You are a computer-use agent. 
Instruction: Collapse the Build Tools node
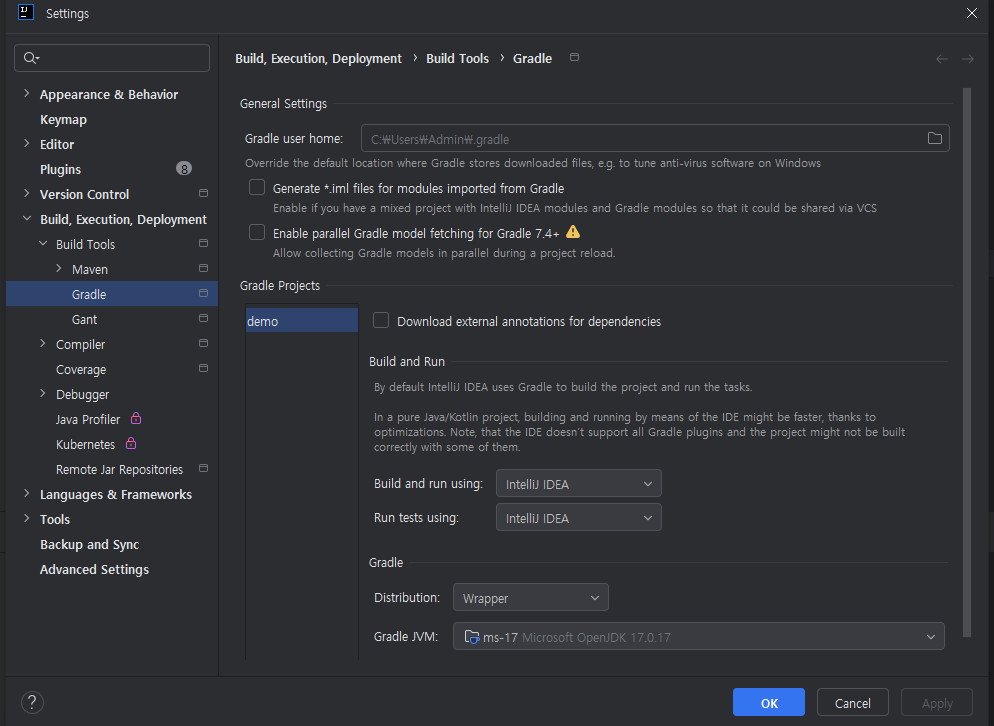(x=43, y=243)
